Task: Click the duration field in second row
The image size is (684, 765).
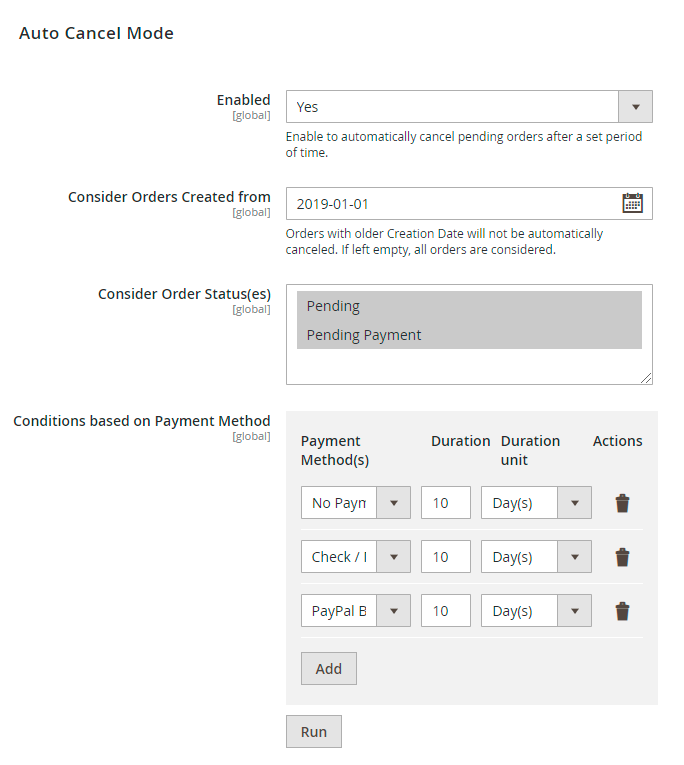Action: (x=445, y=557)
